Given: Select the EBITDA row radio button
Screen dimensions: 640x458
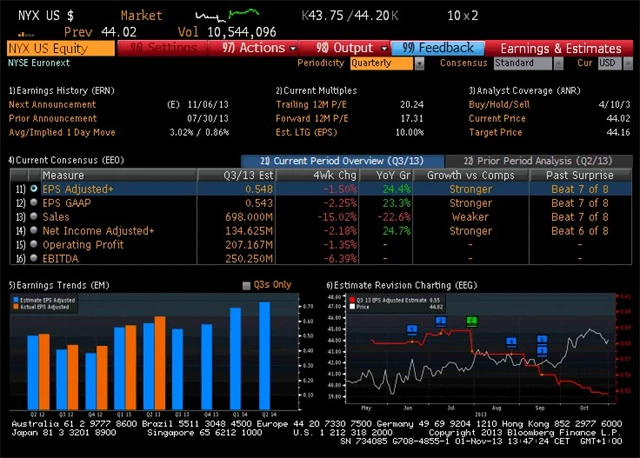Looking at the screenshot, I should click(34, 258).
